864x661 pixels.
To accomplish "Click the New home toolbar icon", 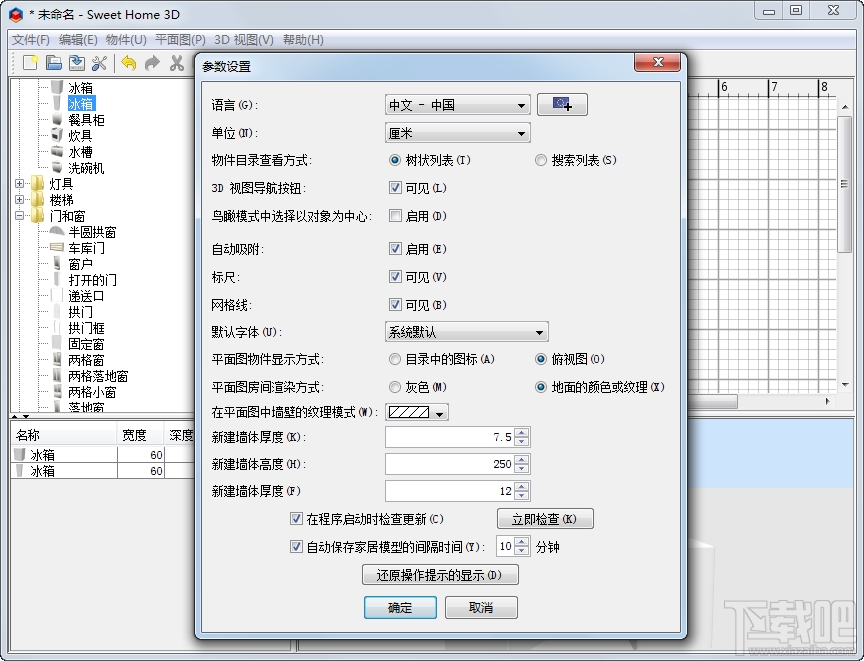I will [x=30, y=63].
